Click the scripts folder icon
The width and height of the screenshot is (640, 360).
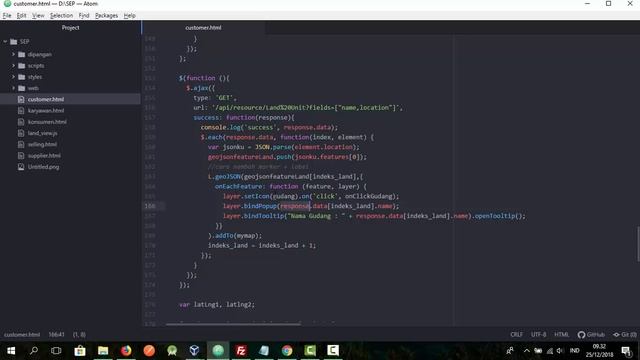pos(22,65)
